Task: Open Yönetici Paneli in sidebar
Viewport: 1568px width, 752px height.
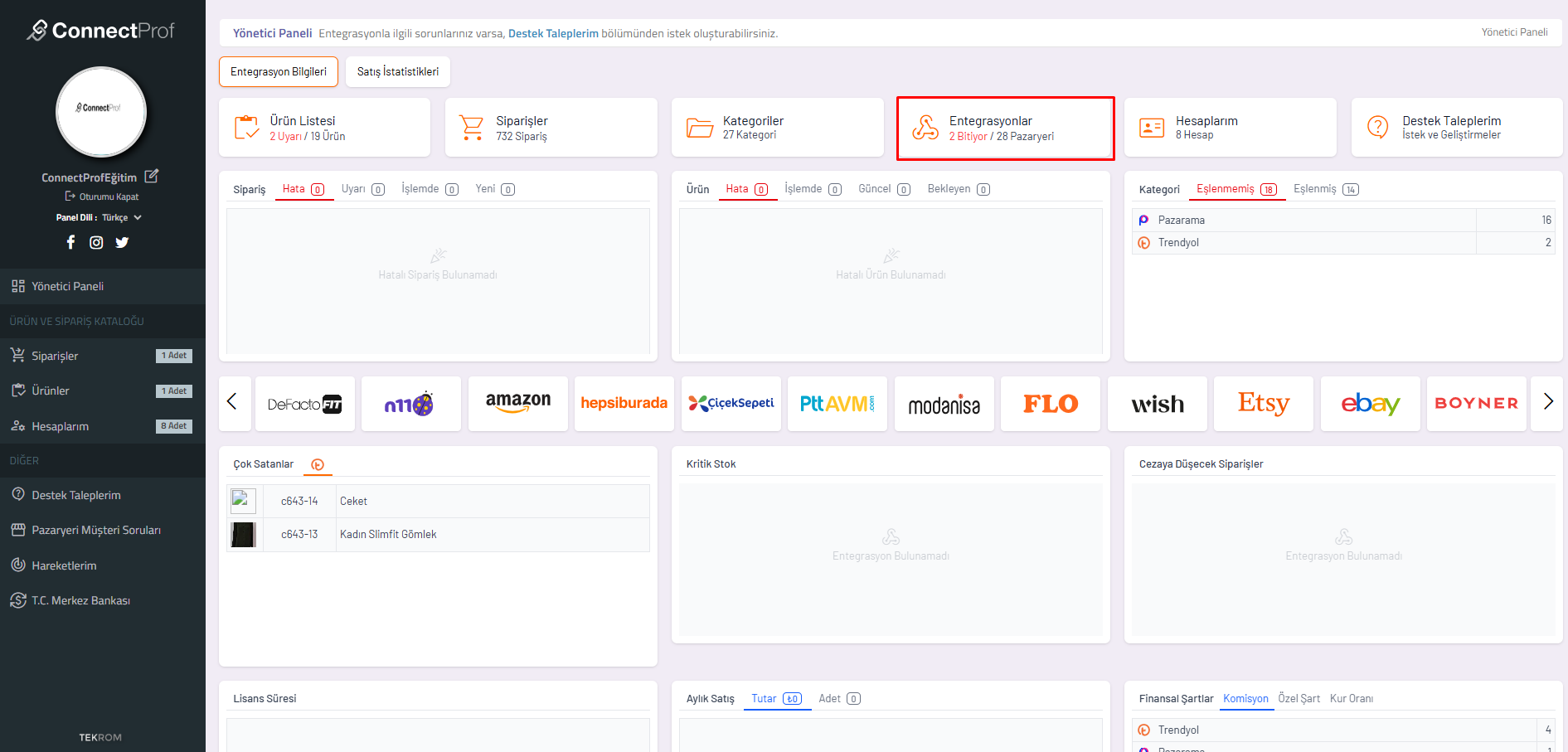Action: [x=103, y=286]
